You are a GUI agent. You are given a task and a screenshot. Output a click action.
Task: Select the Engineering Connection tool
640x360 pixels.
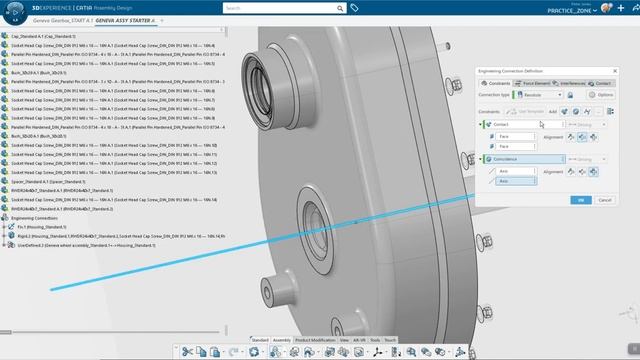click(276, 352)
